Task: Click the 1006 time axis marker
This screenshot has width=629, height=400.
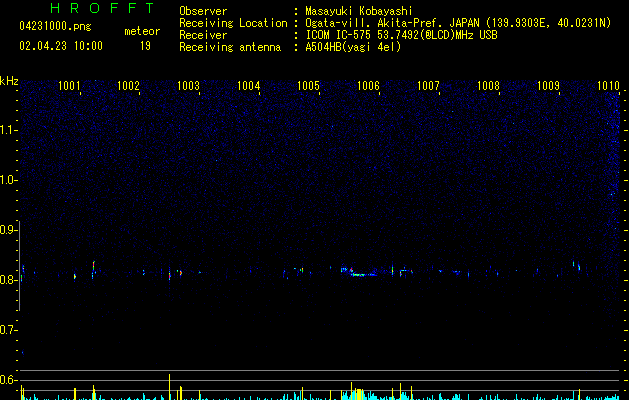Action: 369,86
